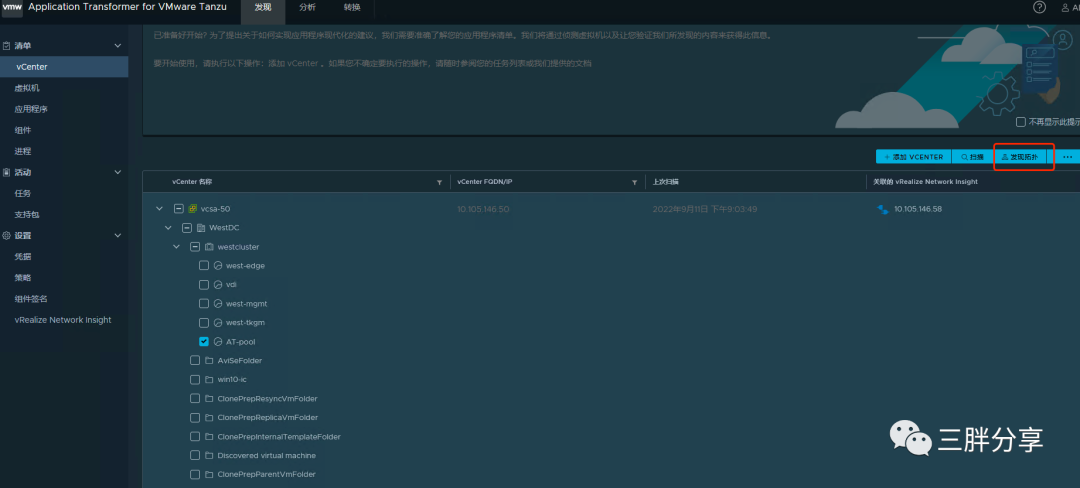Click the resource pool icon beside vdi

pyautogui.click(x=218, y=284)
